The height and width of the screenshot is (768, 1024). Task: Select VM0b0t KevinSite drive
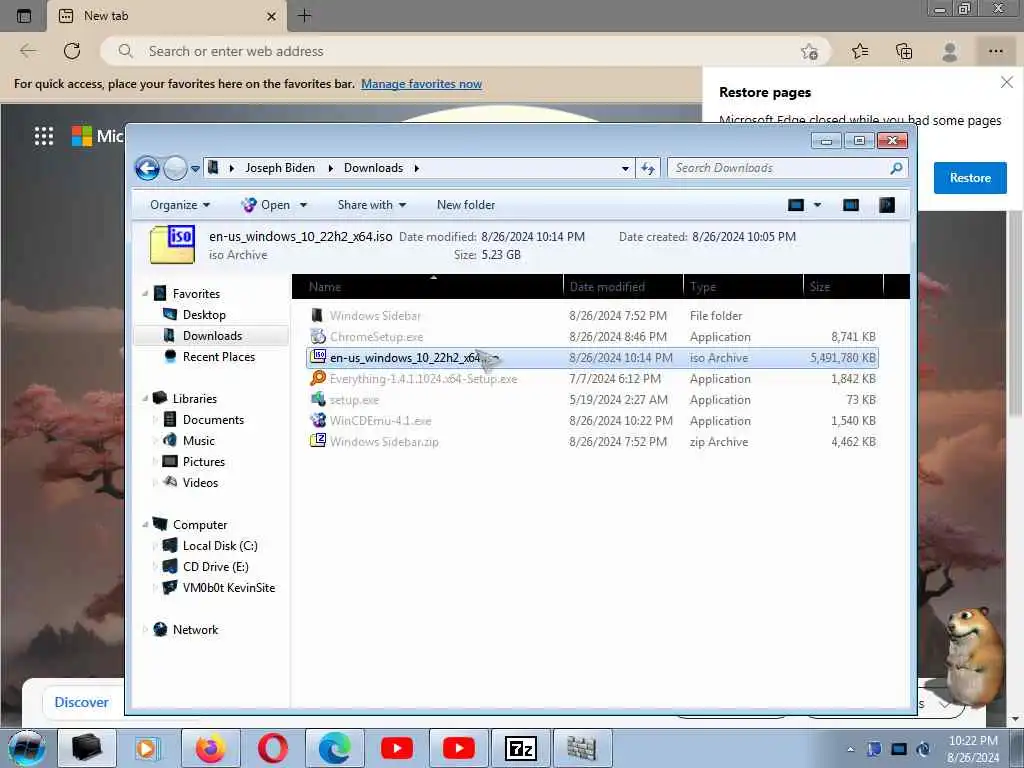pyautogui.click(x=229, y=587)
